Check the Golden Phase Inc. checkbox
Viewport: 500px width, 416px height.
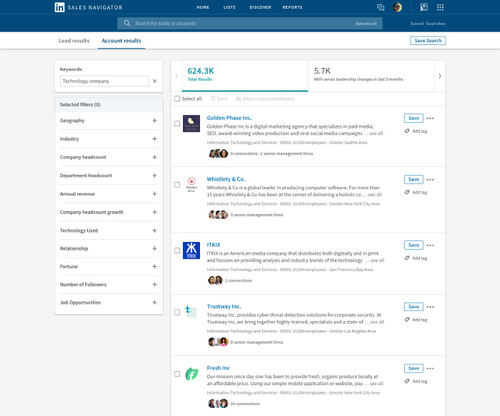[177, 123]
